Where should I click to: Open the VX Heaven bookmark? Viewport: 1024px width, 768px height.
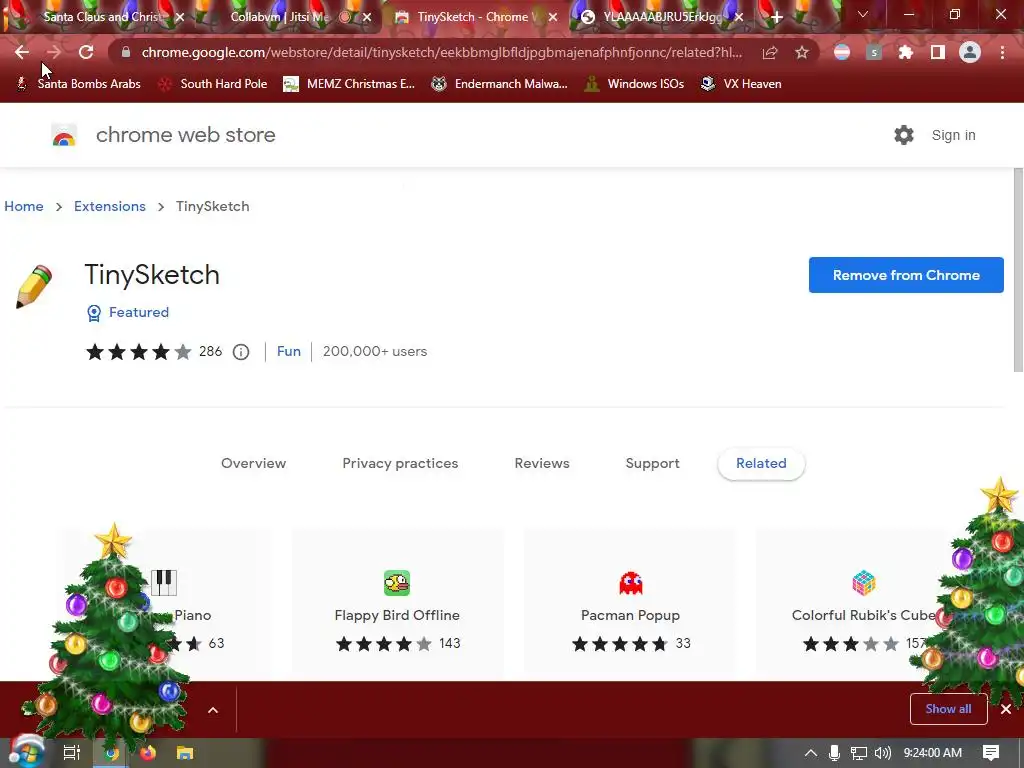coord(741,84)
